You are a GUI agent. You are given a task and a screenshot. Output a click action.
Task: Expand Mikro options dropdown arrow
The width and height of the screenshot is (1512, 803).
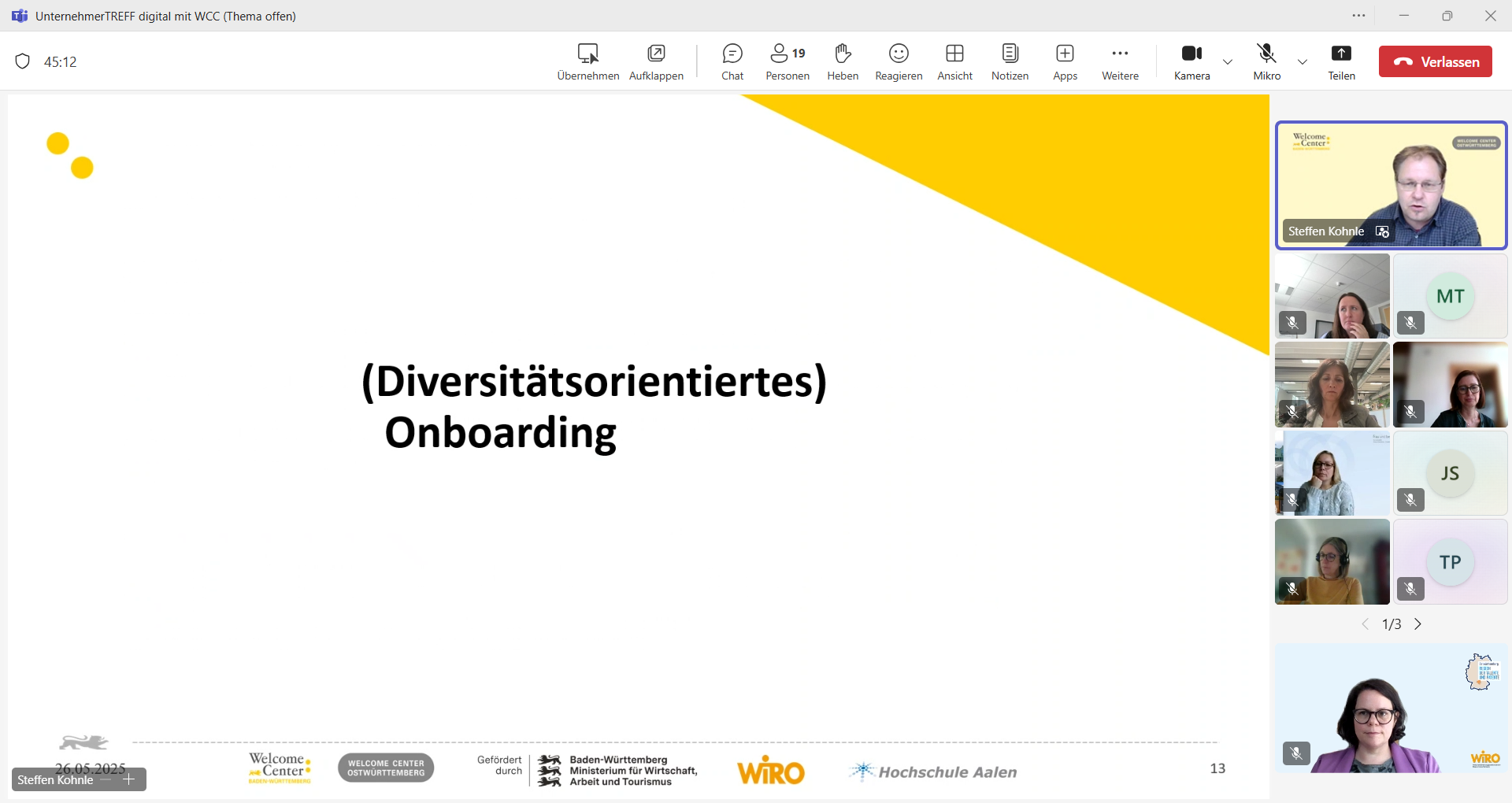tap(1303, 62)
